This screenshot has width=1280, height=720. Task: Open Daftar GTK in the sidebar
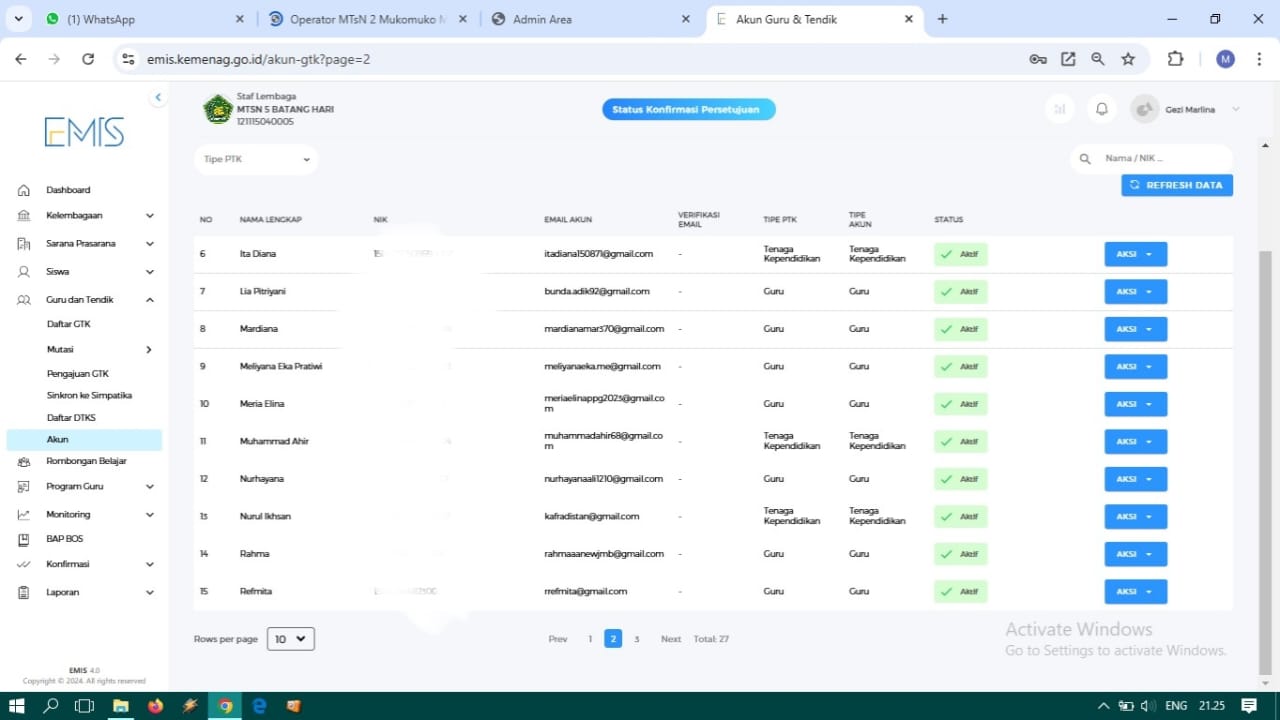(69, 324)
